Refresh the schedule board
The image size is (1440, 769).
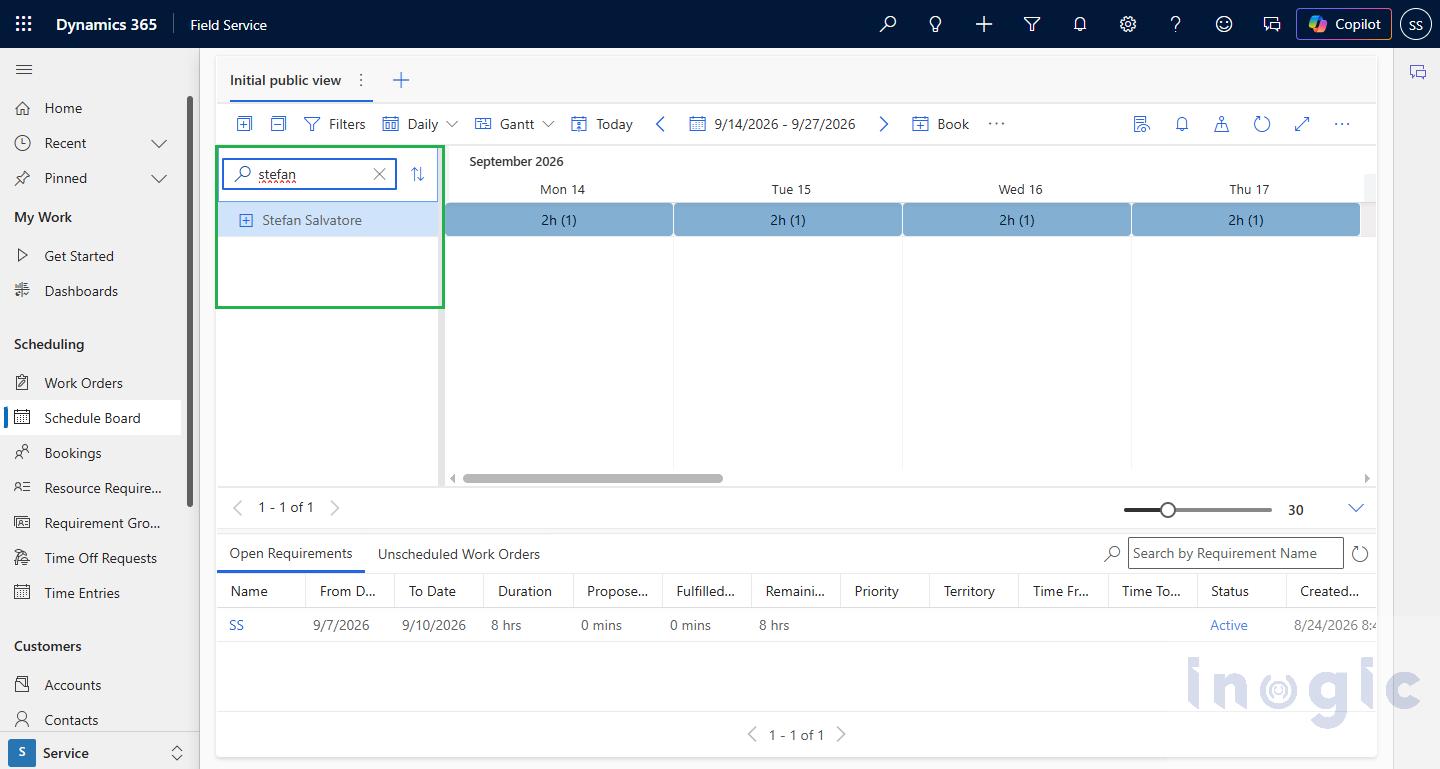coord(1262,124)
